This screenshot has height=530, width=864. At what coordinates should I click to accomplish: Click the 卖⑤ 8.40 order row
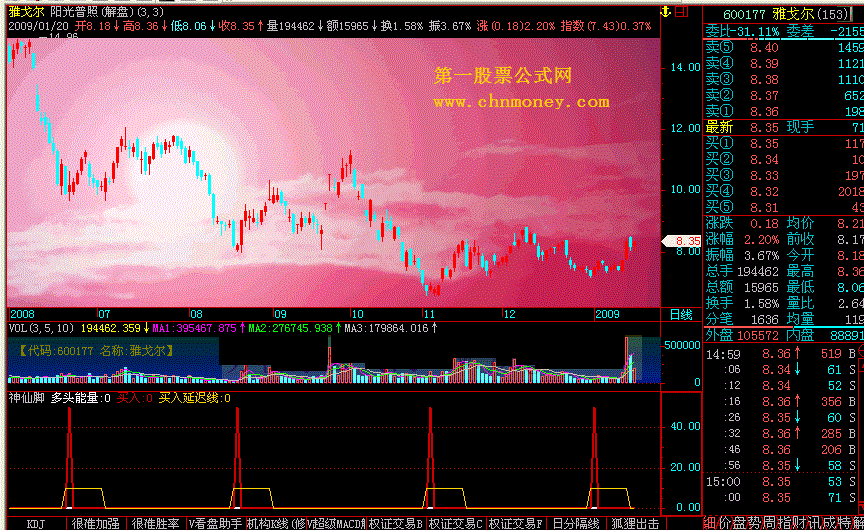click(784, 47)
